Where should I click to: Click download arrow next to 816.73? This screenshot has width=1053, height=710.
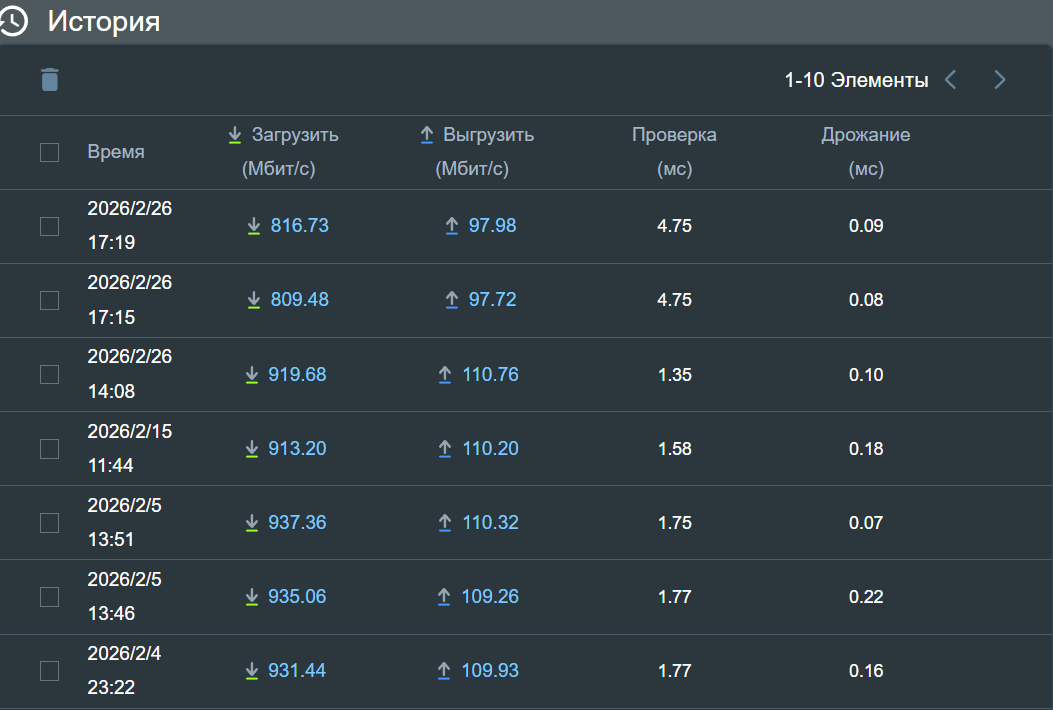[x=254, y=226]
